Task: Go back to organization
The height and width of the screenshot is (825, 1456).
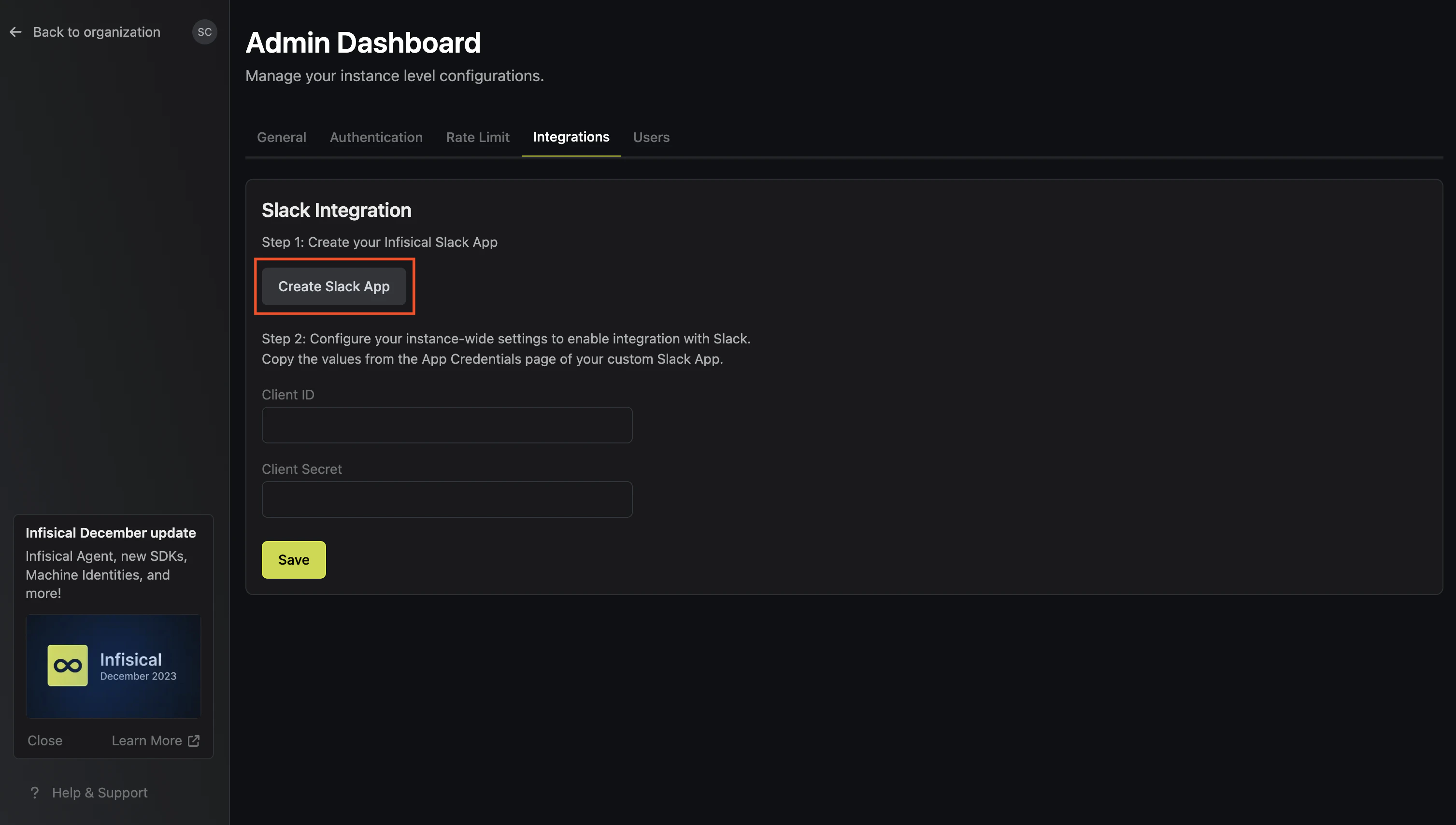Action: pyautogui.click(x=96, y=32)
